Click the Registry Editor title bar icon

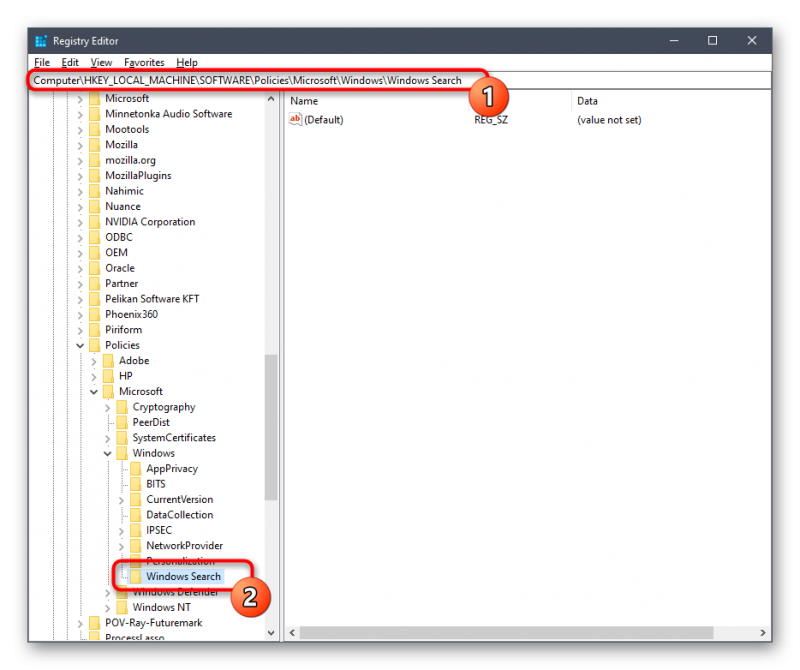pyautogui.click(x=41, y=41)
